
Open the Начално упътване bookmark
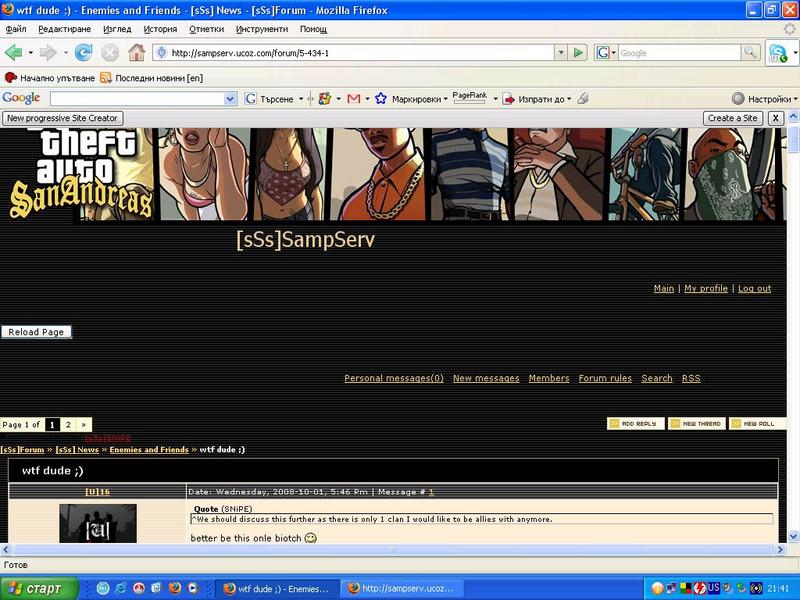pos(49,78)
